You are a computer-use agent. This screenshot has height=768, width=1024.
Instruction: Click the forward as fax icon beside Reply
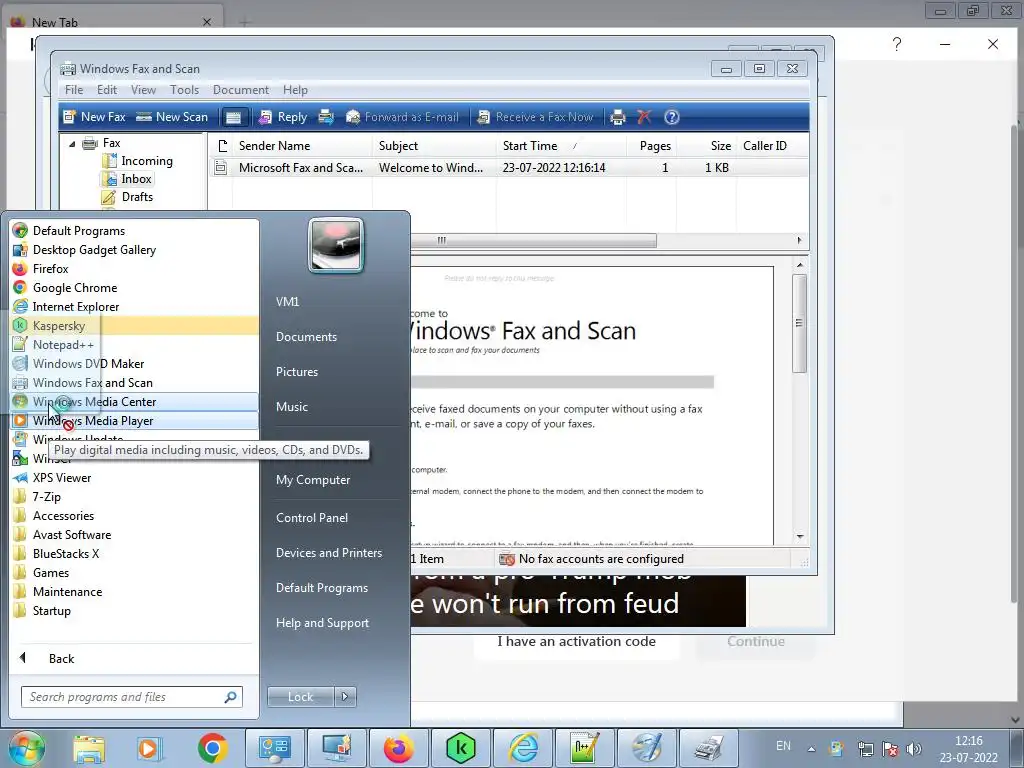[326, 117]
